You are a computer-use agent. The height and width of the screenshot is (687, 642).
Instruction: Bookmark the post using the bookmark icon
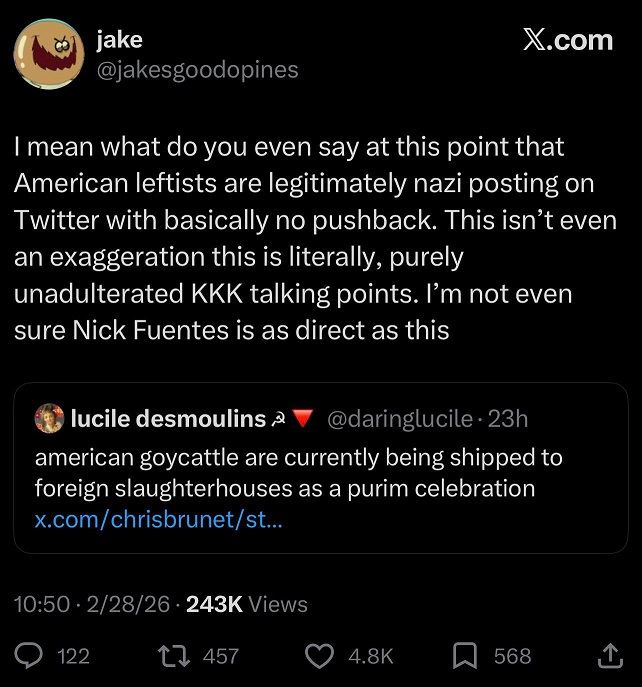tap(465, 656)
